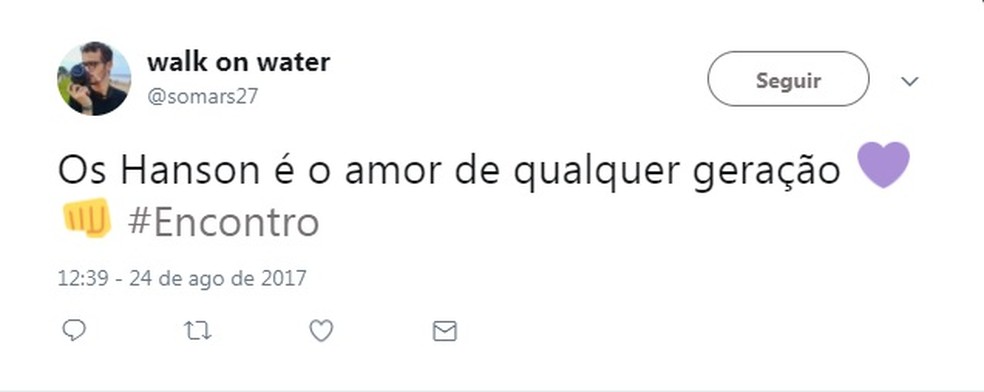The height and width of the screenshot is (392, 984).
Task: Expand the tweet options chevron beside Seguir
Action: [909, 81]
